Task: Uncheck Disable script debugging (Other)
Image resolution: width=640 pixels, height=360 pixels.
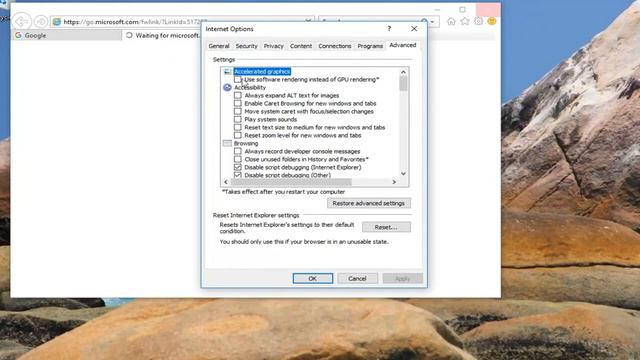Action: click(238, 175)
